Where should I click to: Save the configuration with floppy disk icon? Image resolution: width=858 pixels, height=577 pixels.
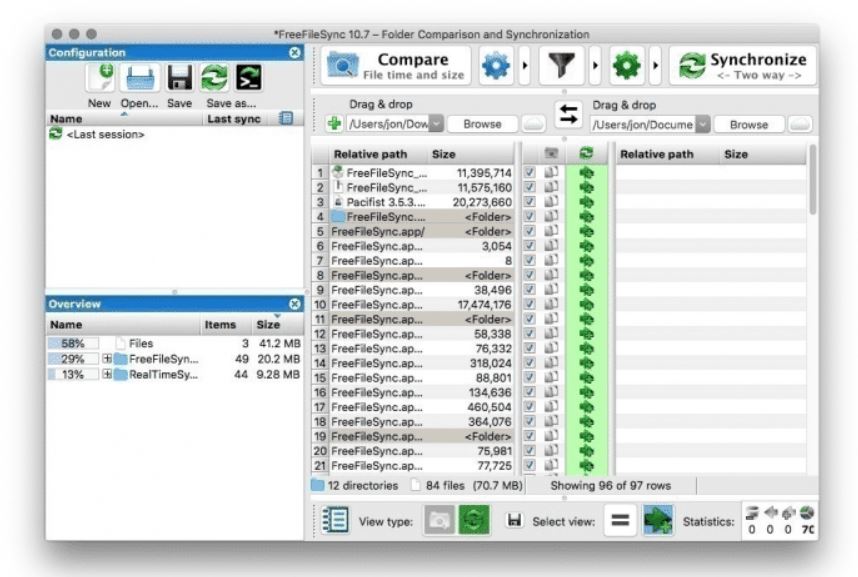(x=179, y=78)
